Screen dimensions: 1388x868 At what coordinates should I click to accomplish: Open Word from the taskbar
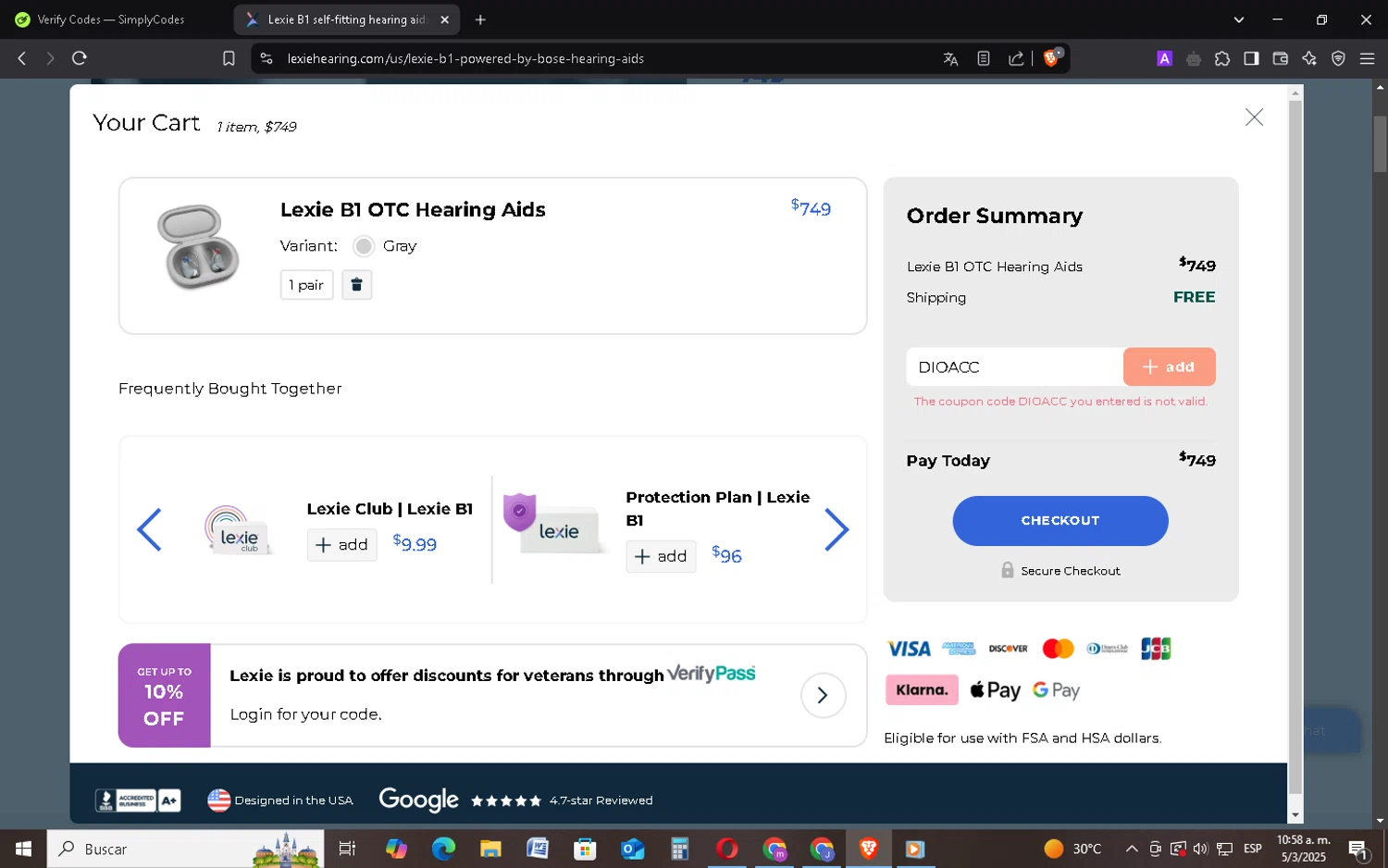click(x=538, y=849)
